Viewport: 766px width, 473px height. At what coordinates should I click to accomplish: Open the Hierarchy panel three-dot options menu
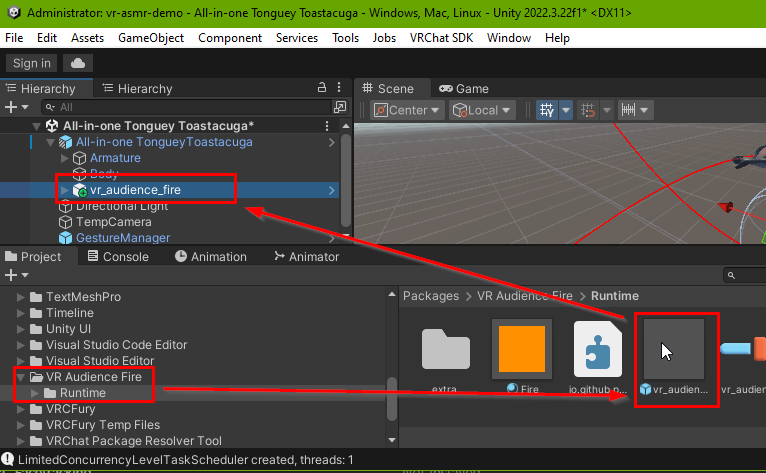click(339, 87)
